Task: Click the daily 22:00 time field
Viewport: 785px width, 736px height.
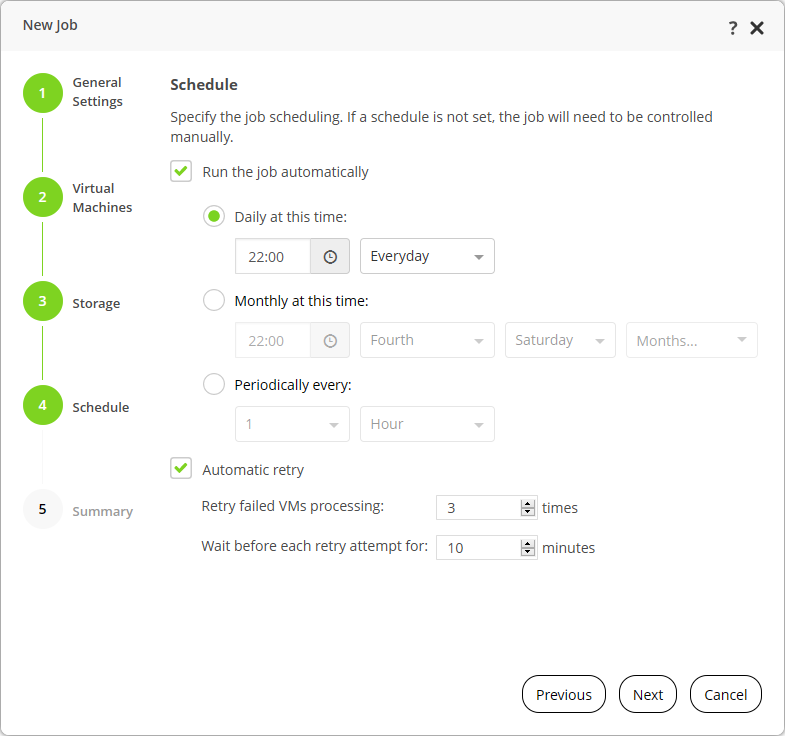Action: 273,256
